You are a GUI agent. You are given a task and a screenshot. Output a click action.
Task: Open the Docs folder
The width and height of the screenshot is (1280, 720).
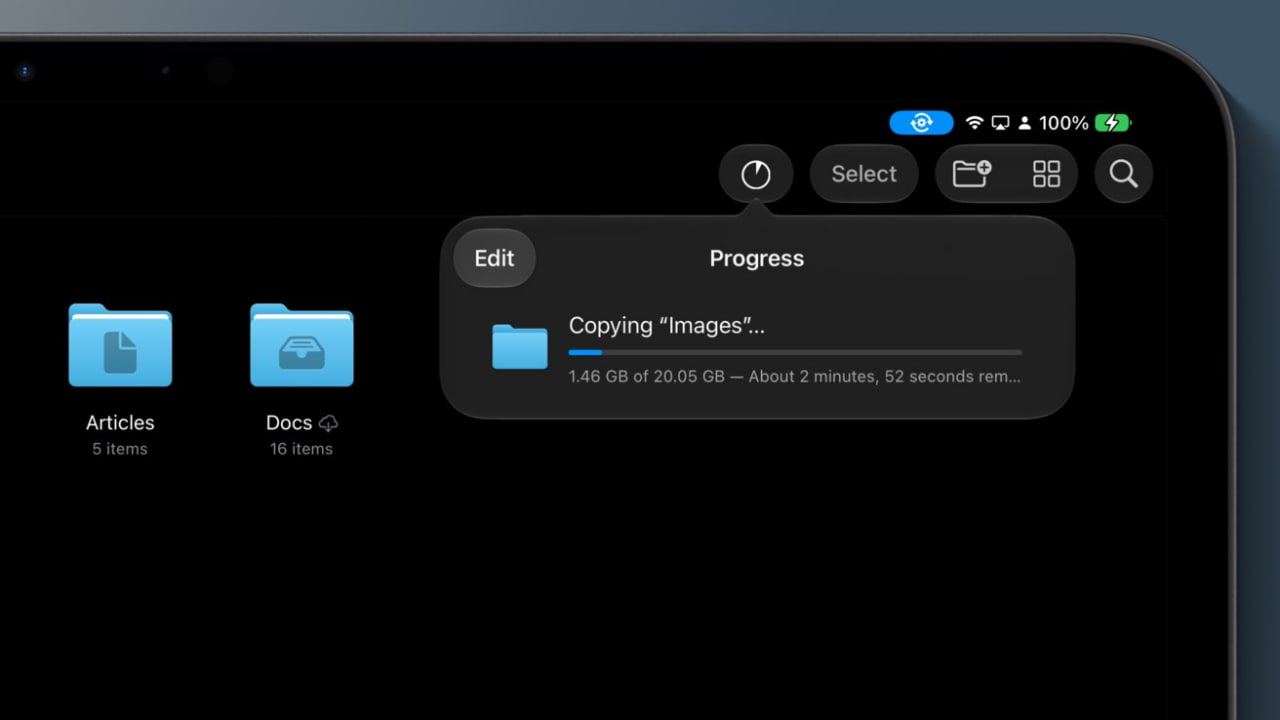pyautogui.click(x=301, y=345)
